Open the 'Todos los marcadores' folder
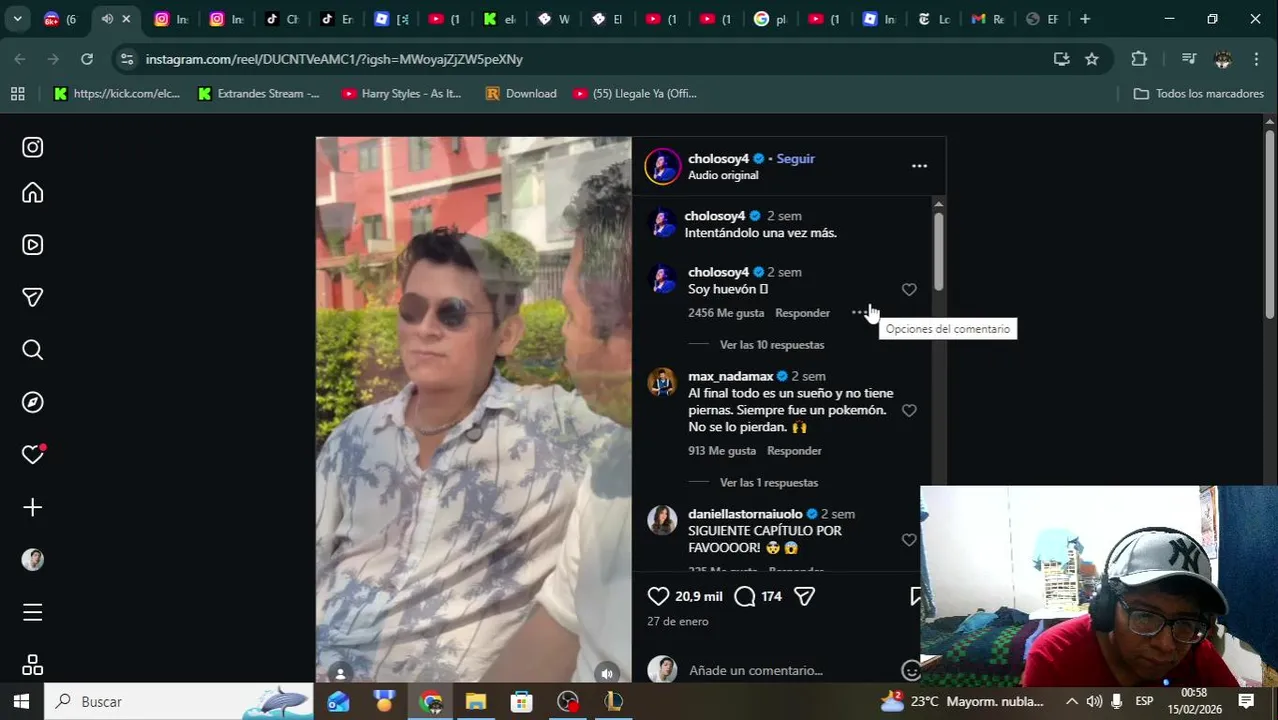The image size is (1278, 720). [x=1198, y=94]
